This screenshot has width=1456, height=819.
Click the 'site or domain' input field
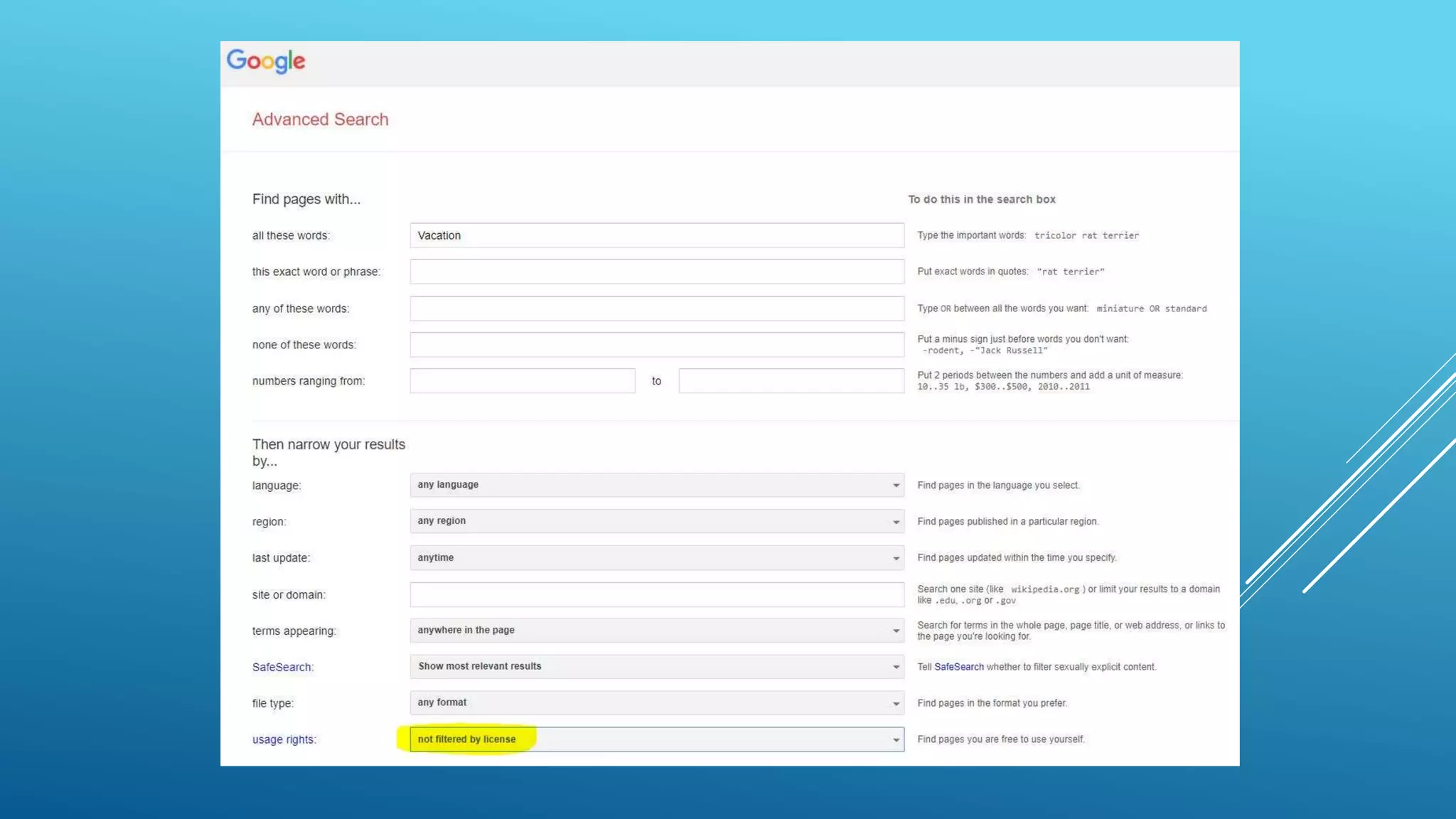pos(656,594)
